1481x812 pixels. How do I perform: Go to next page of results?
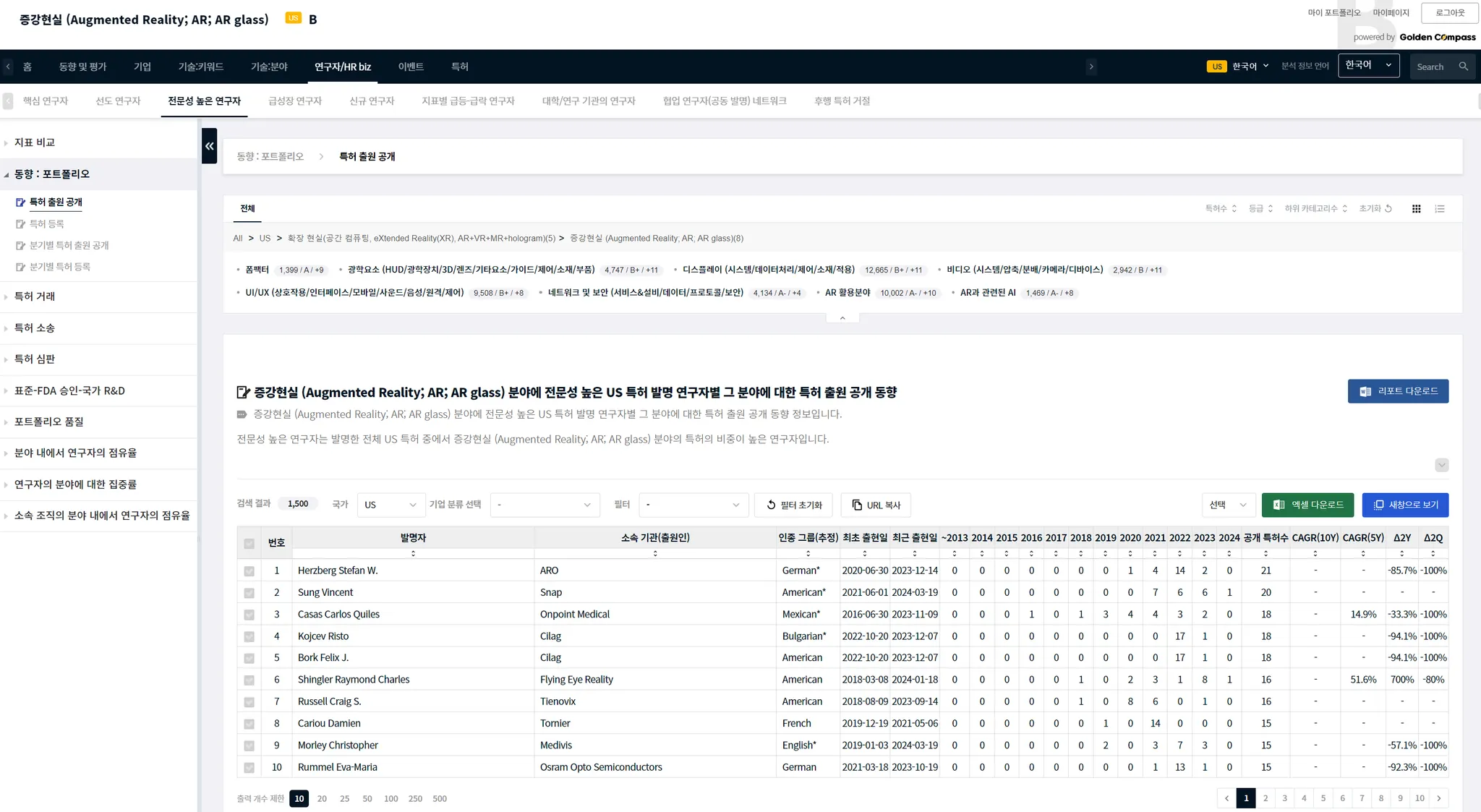click(1439, 798)
